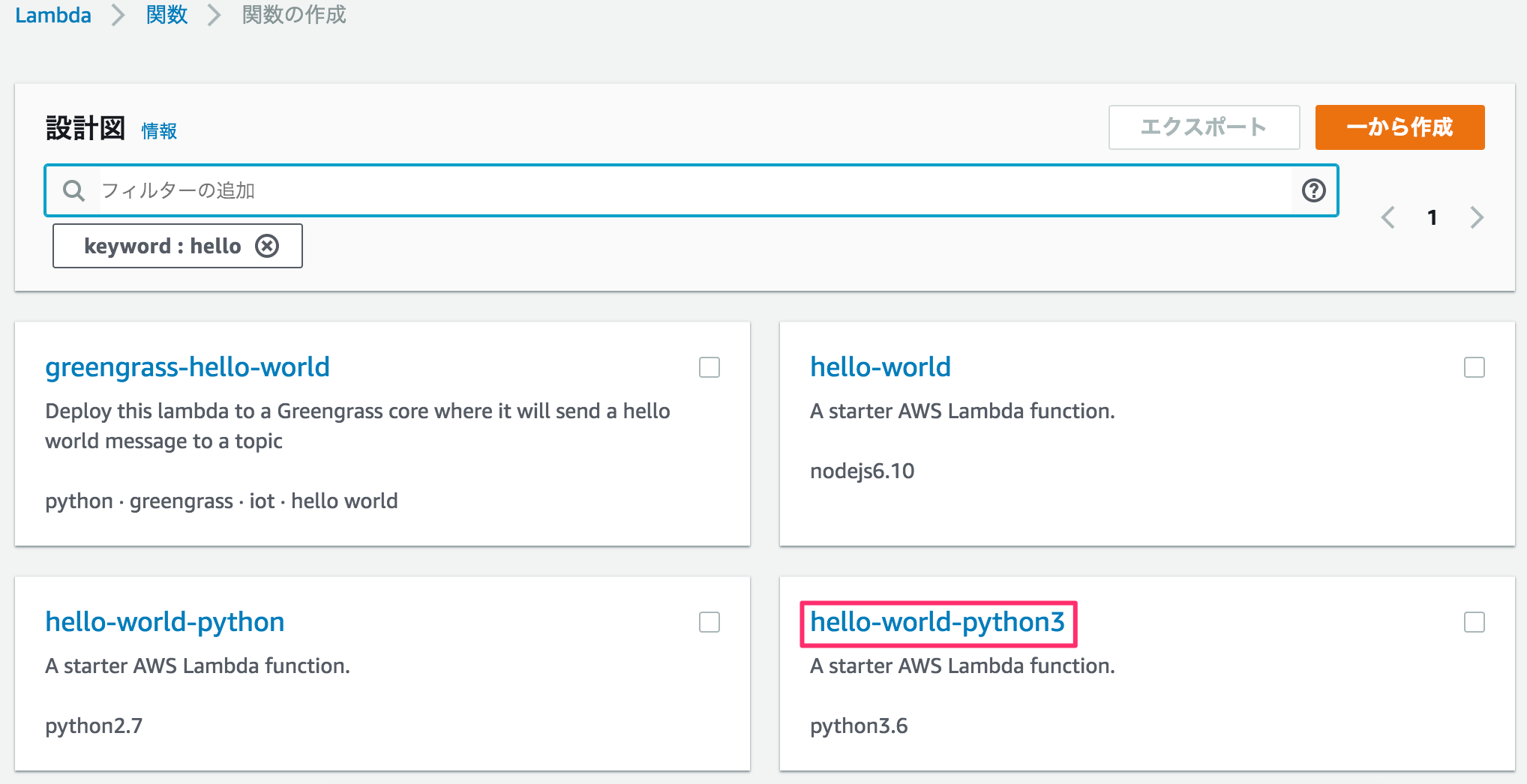This screenshot has height=784, width=1527.
Task: Navigate to Lambda via breadcrumb
Action: pyautogui.click(x=52, y=14)
